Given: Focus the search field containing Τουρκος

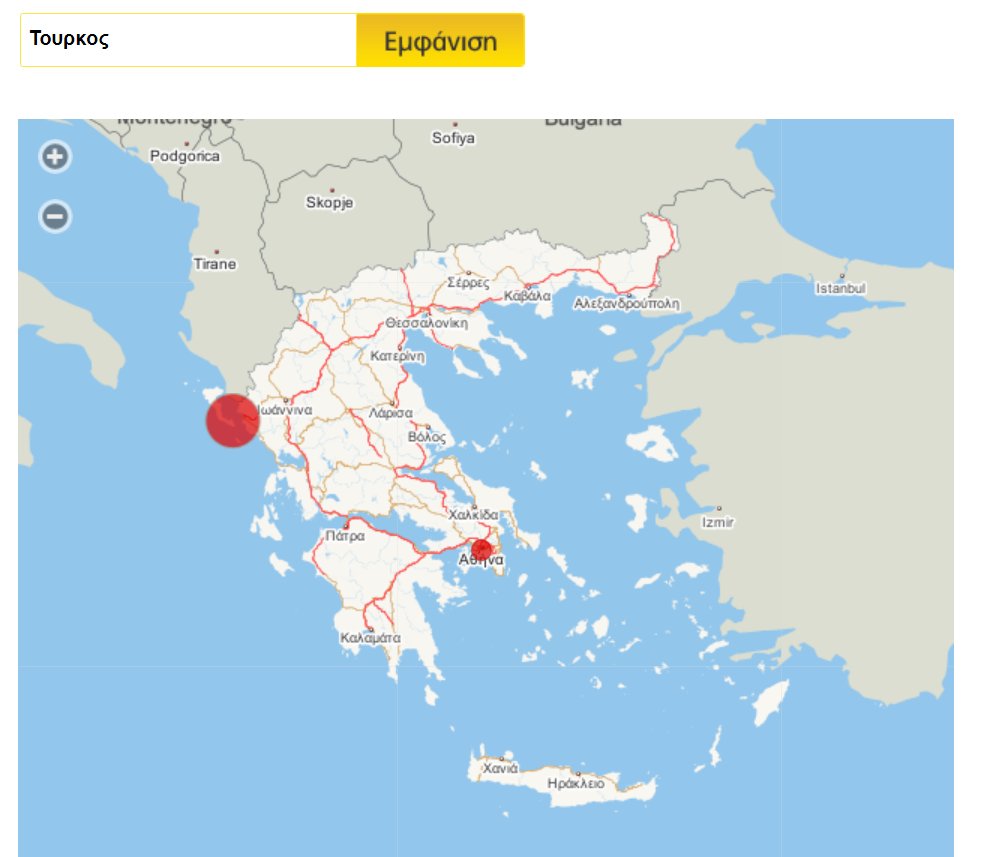Looking at the screenshot, I should (188, 40).
